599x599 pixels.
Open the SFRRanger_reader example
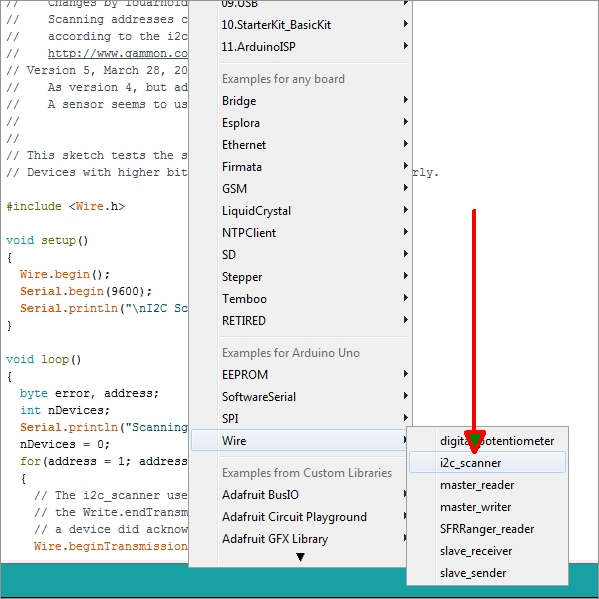(487, 529)
